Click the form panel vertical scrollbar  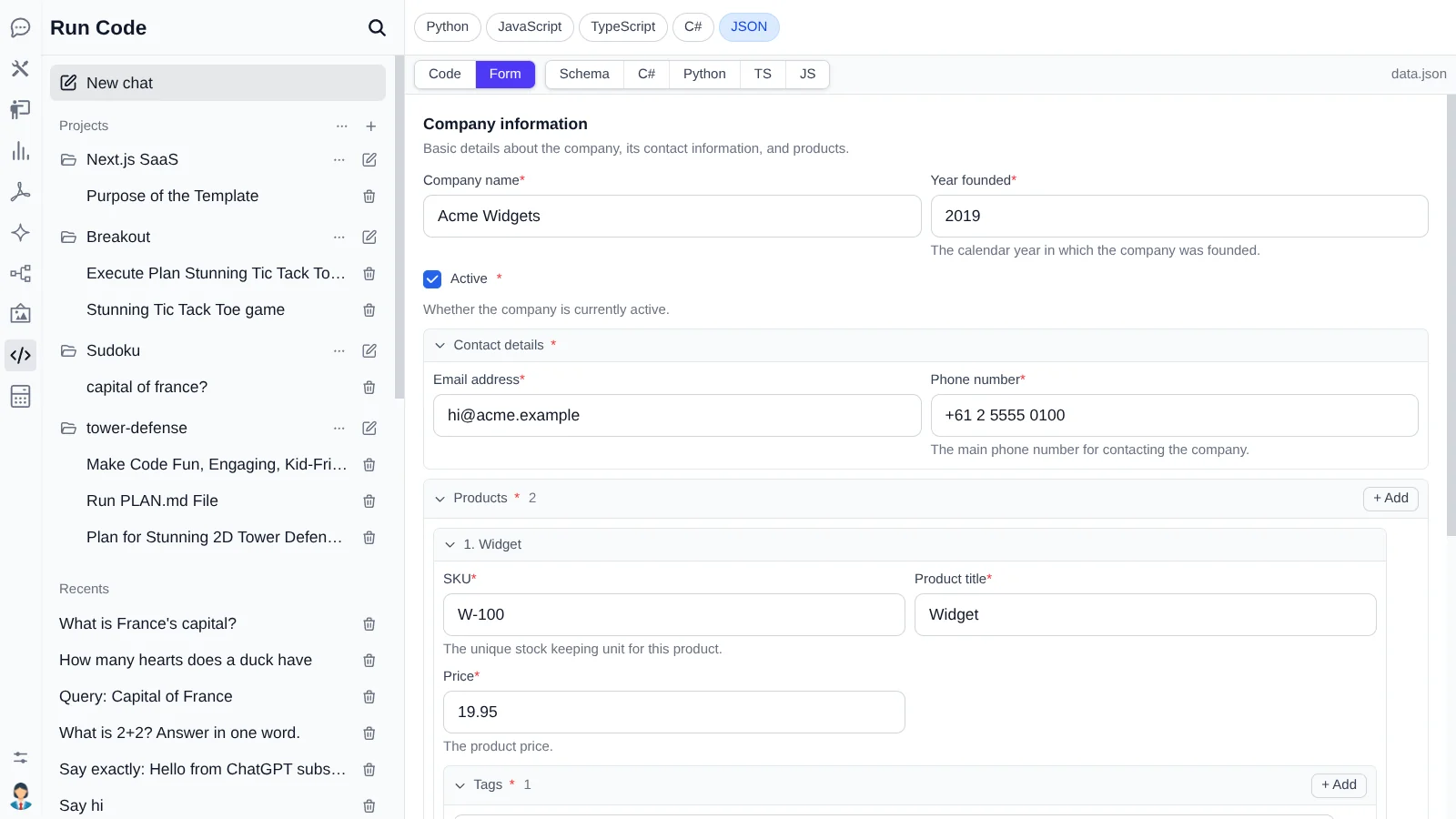(x=1451, y=315)
